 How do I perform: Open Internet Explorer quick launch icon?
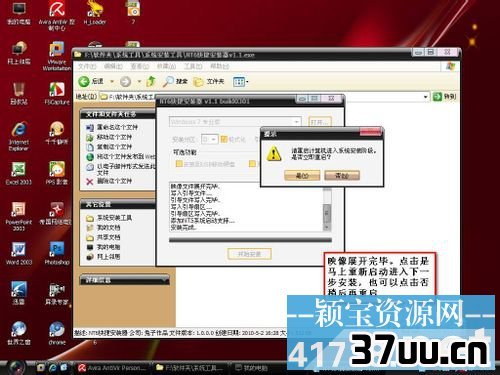[x=53, y=368]
